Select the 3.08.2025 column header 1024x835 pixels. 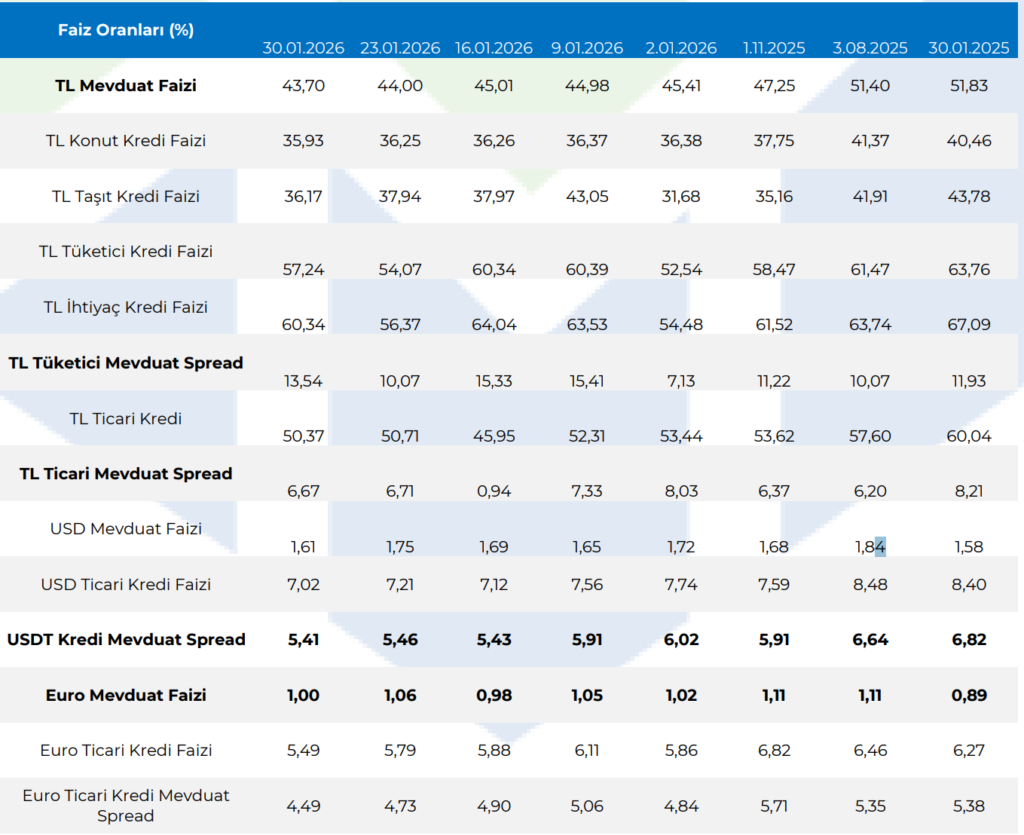(870, 48)
